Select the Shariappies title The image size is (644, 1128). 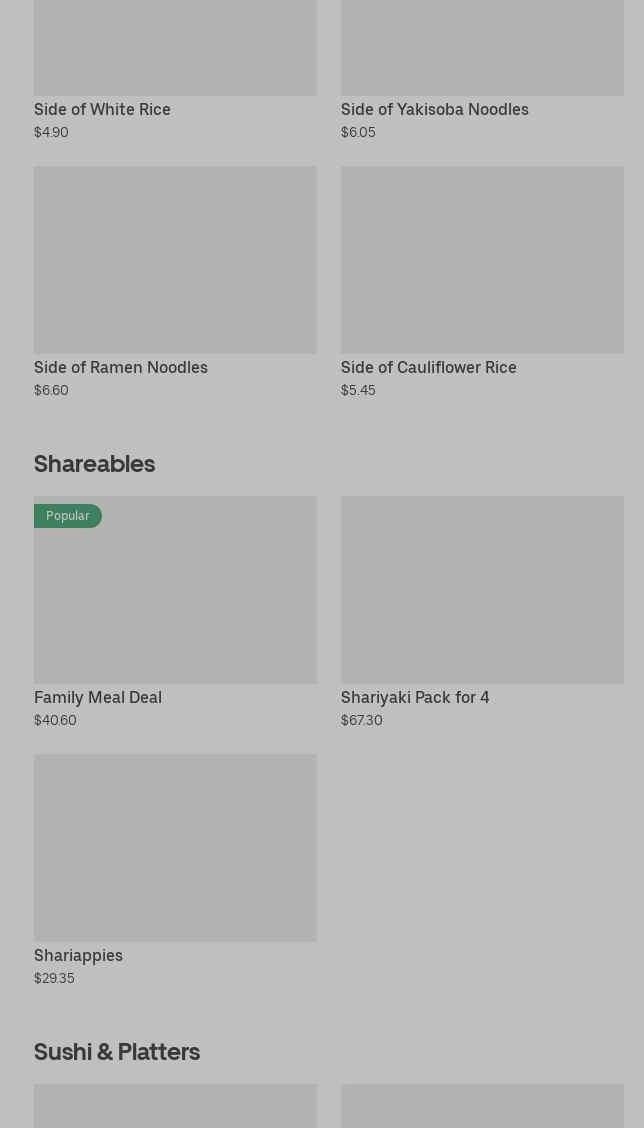[78, 955]
